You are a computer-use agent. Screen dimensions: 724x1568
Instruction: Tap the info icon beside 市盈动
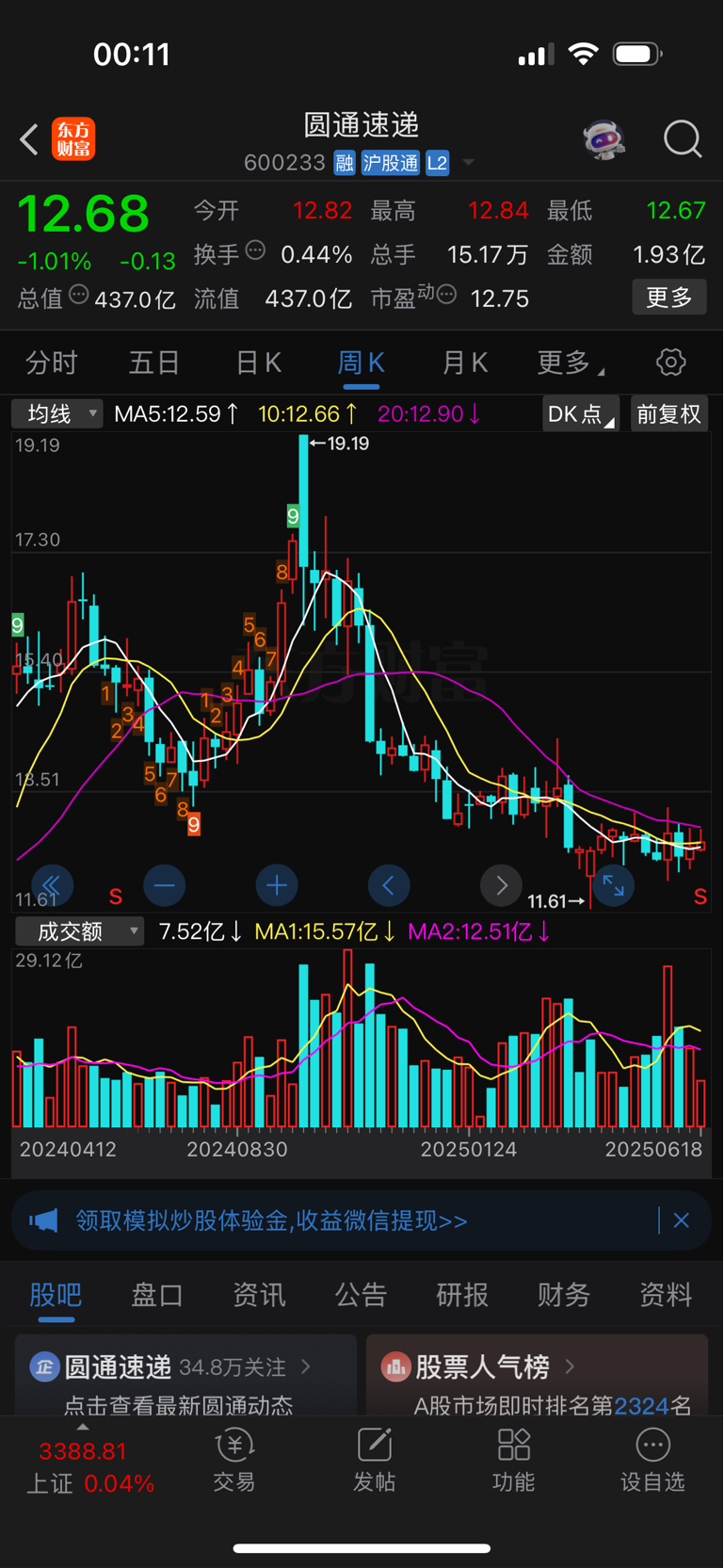pos(447,295)
